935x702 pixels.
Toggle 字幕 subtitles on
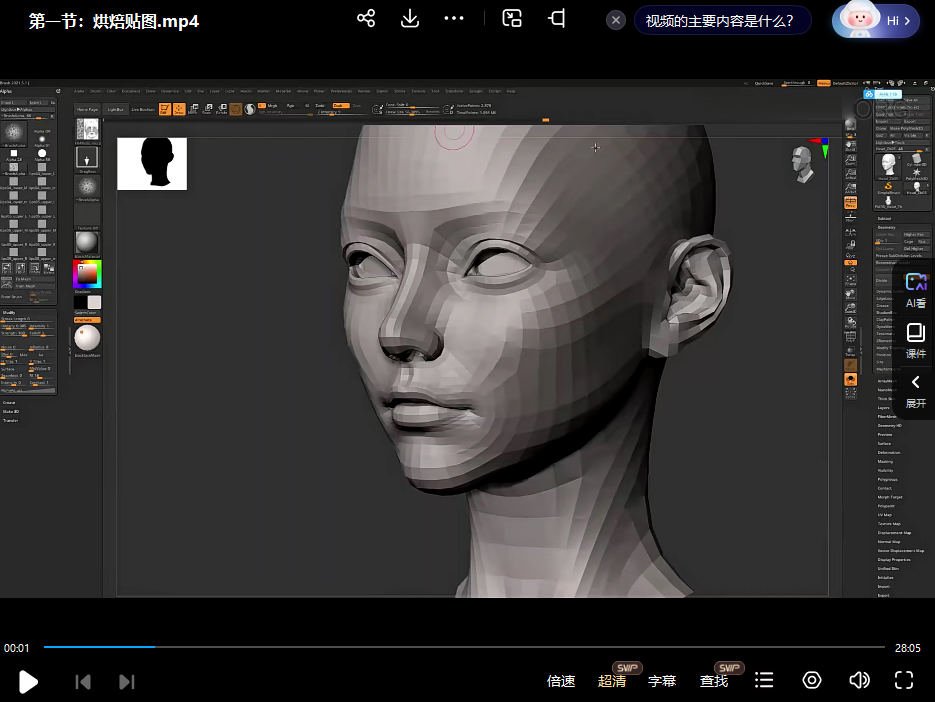[662, 681]
